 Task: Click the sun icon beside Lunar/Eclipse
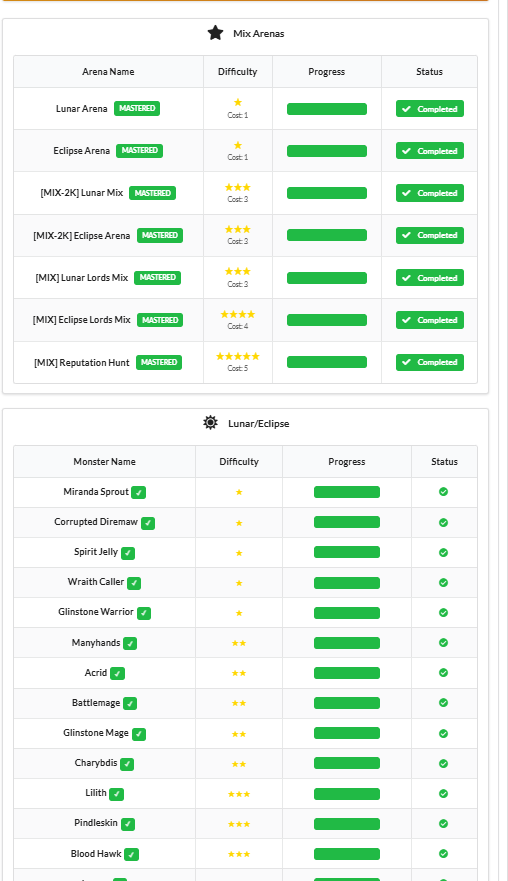210,423
